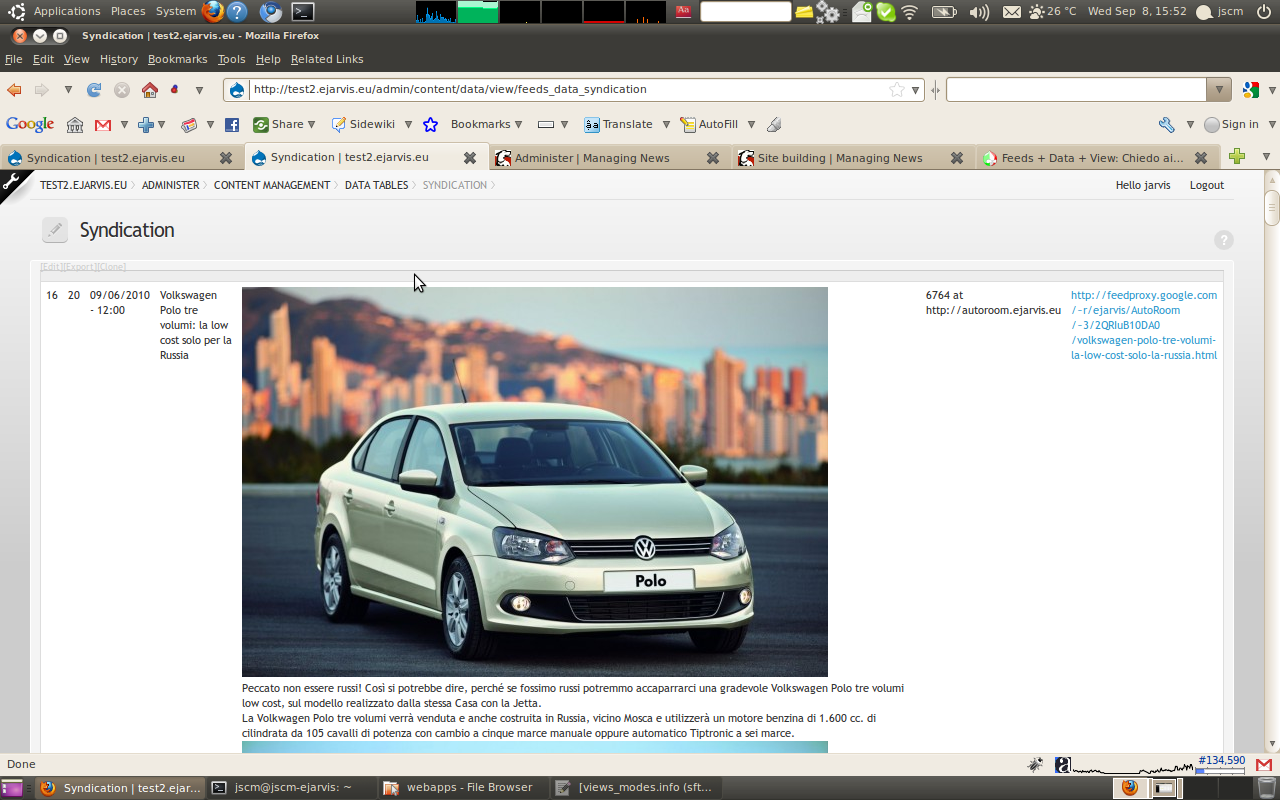The width and height of the screenshot is (1280, 800).
Task: Click the highlighter icon in Google Toolbar
Action: pyautogui.click(x=774, y=125)
